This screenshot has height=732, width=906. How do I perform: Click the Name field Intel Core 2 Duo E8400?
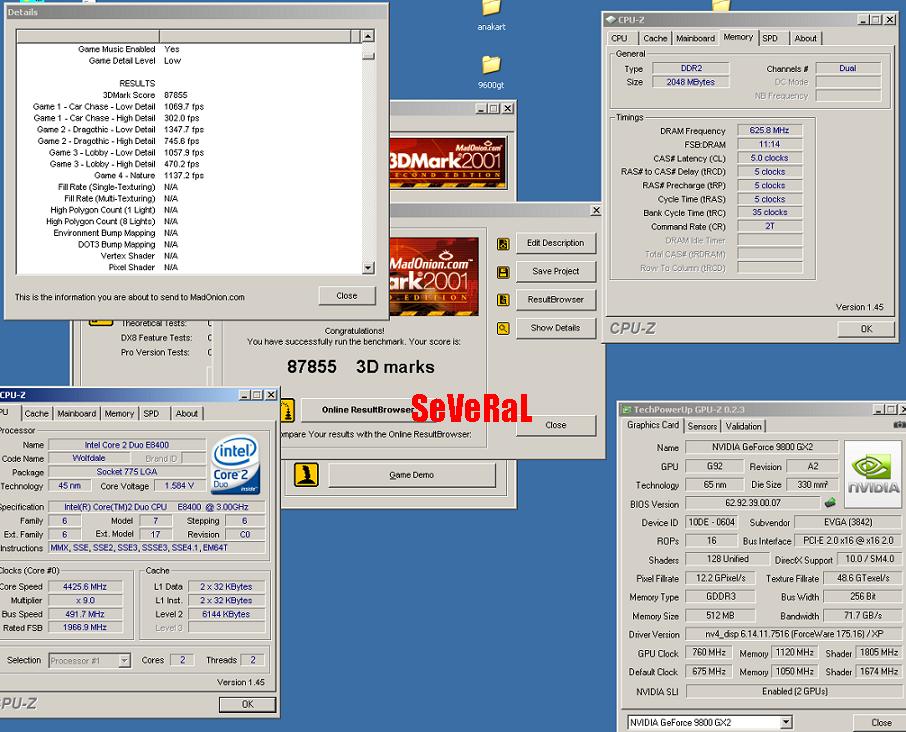127,445
